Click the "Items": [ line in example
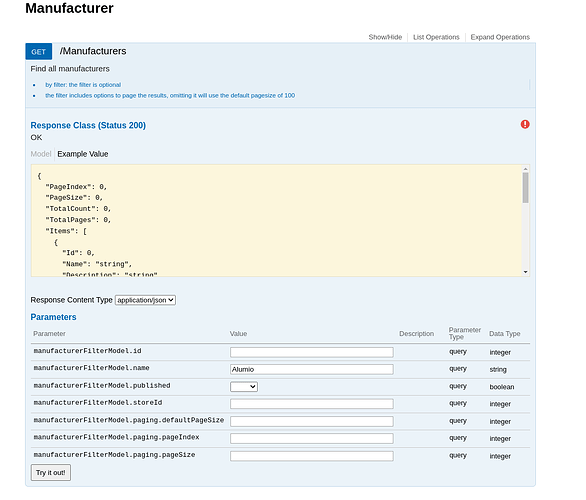This screenshot has width=586, height=500. point(66,231)
